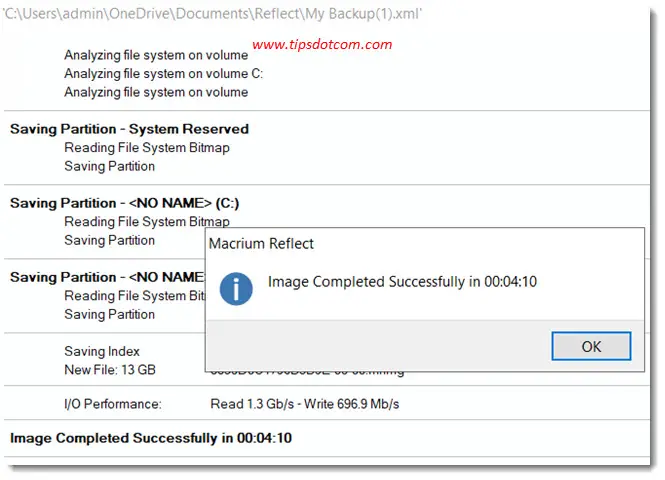Image resolution: width=665 pixels, height=480 pixels.
Task: Click the 'Saving Partition - System Reserved' heading
Action: [x=129, y=129]
